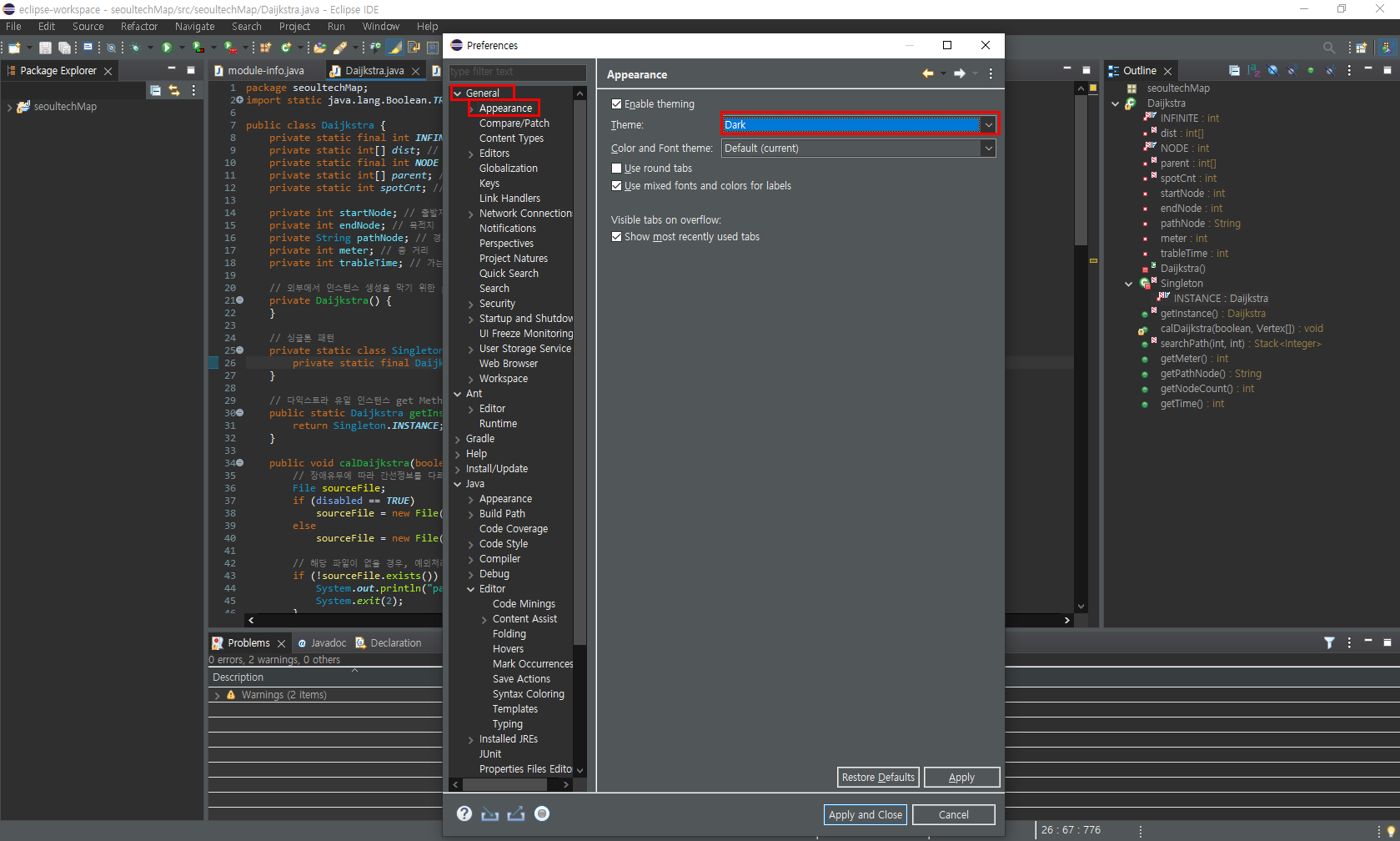Viewport: 1400px width, 841px height.
Task: Select Web Browser in preferences tree
Action: pos(509,364)
